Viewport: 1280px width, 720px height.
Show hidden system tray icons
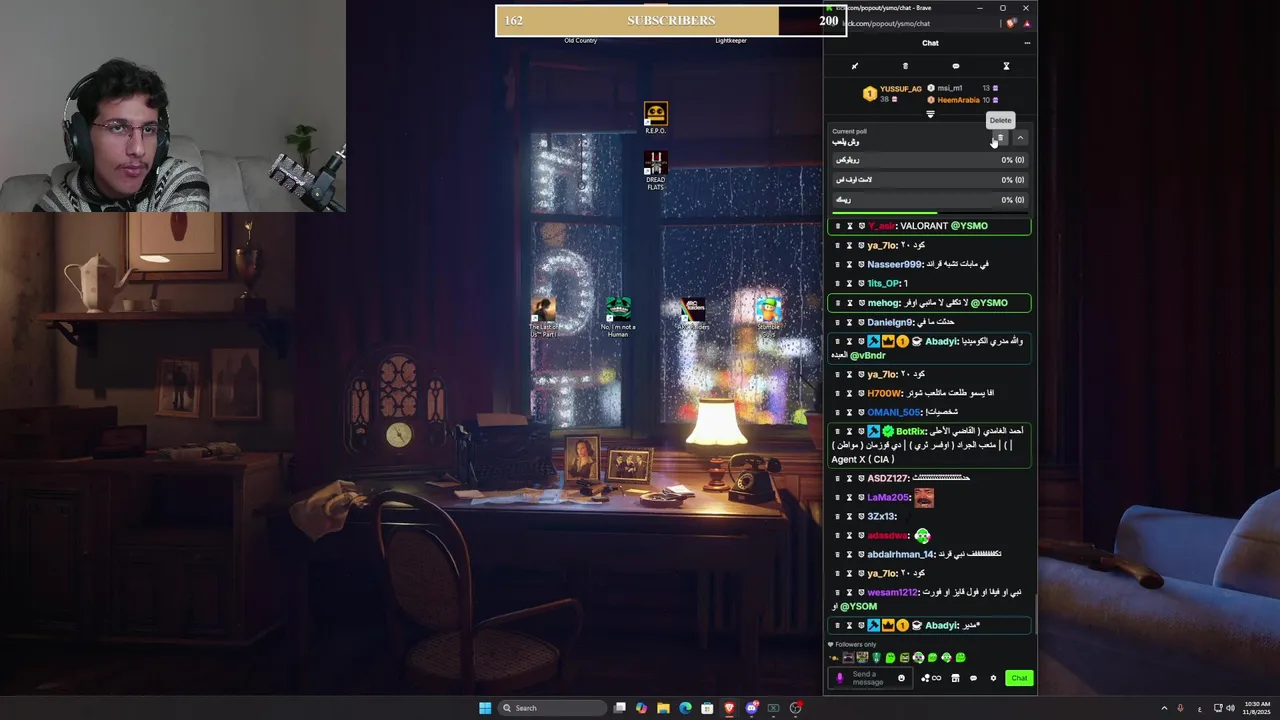1164,708
